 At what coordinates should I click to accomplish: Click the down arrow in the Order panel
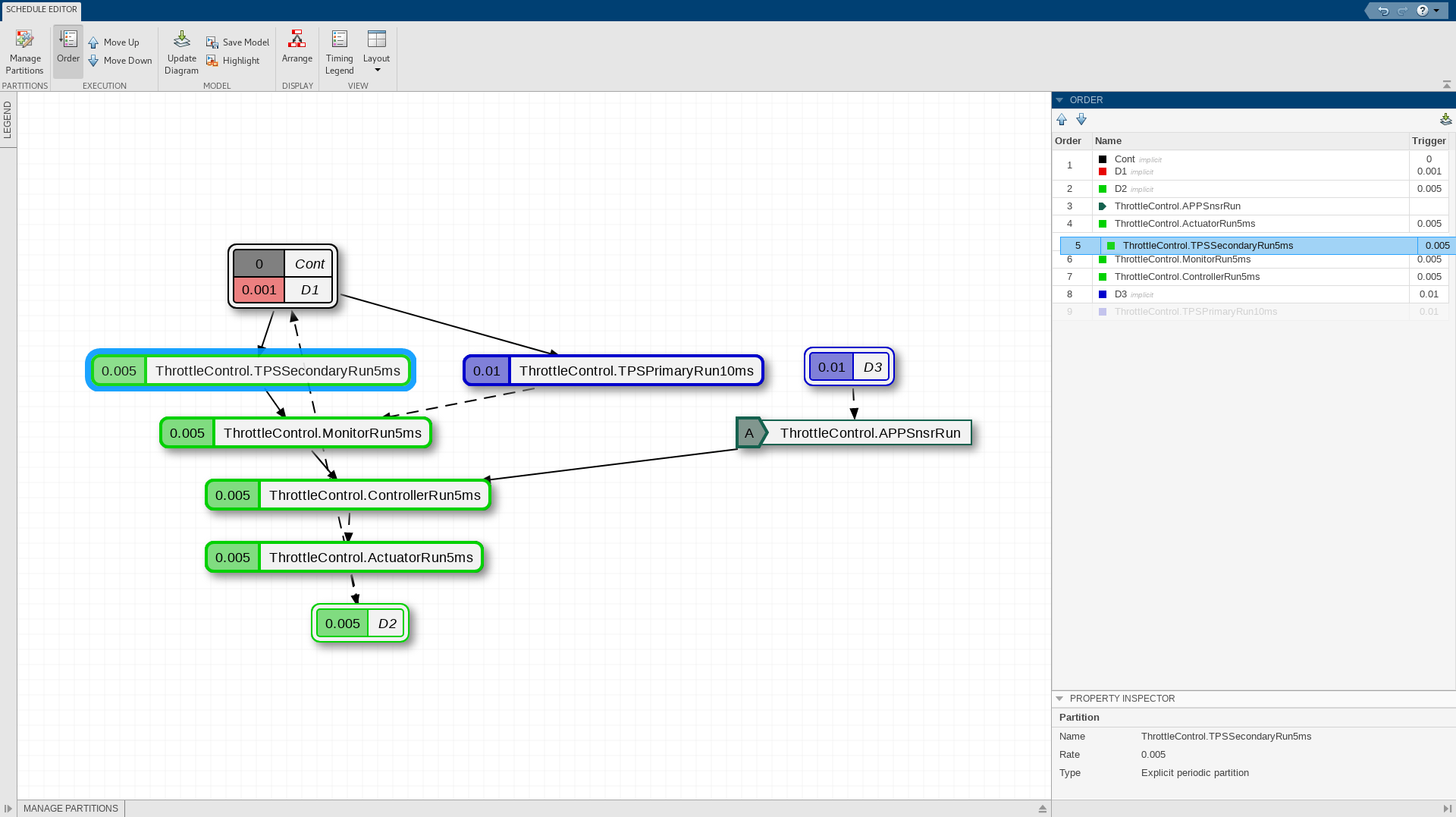[x=1081, y=119]
